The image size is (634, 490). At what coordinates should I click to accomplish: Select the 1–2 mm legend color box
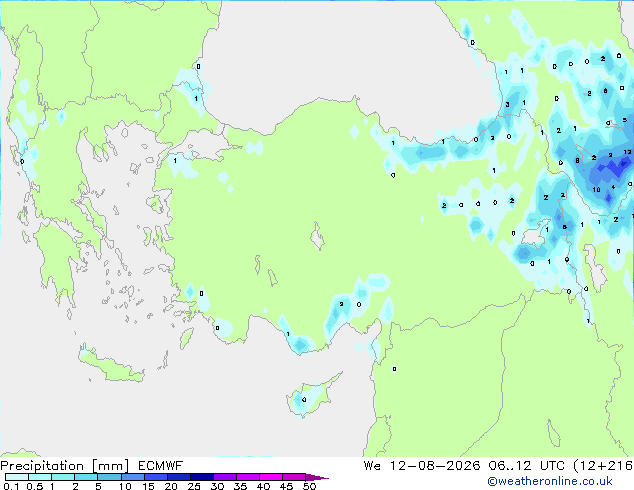click(63, 477)
